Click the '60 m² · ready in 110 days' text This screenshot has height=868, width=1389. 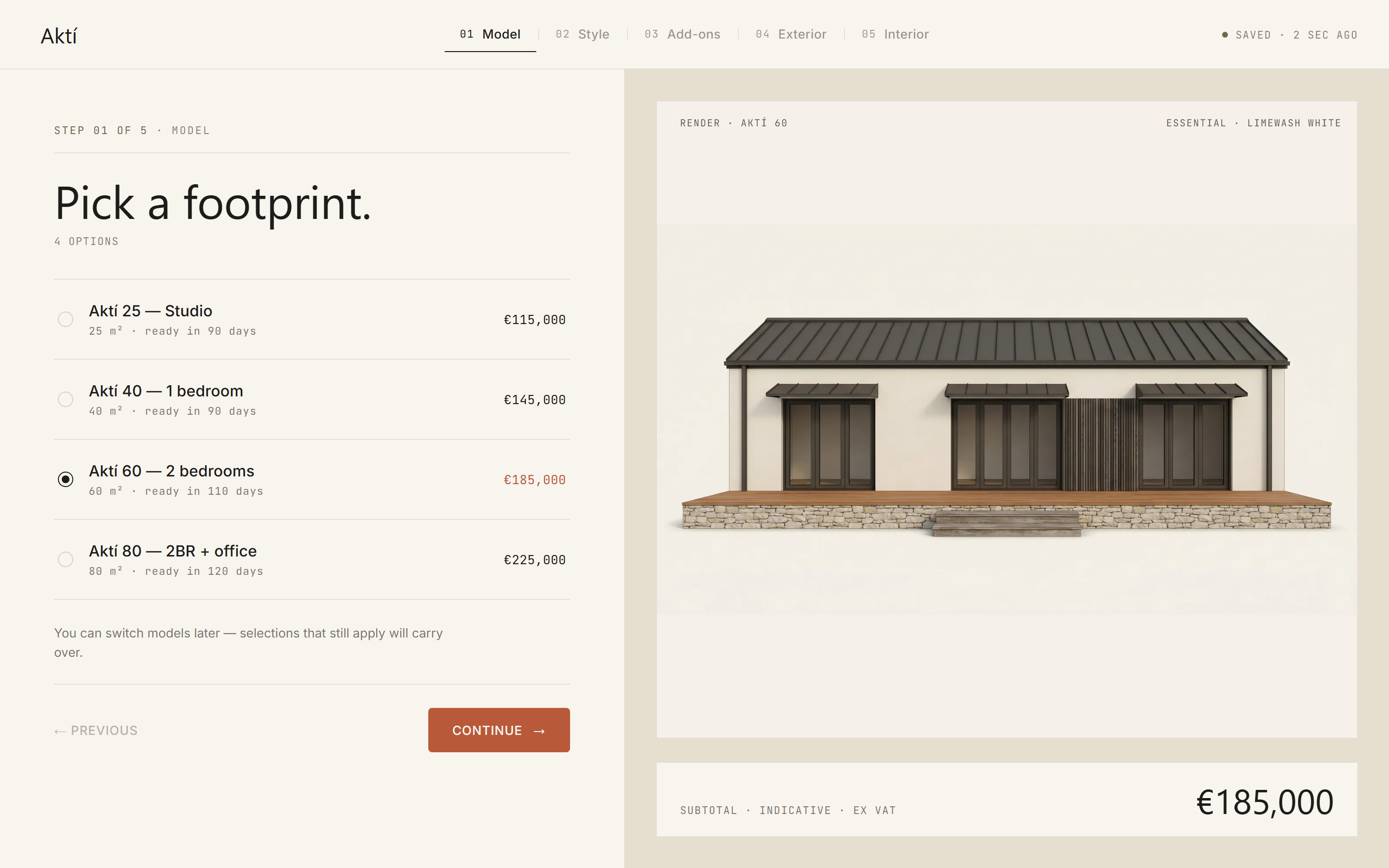pyautogui.click(x=176, y=491)
